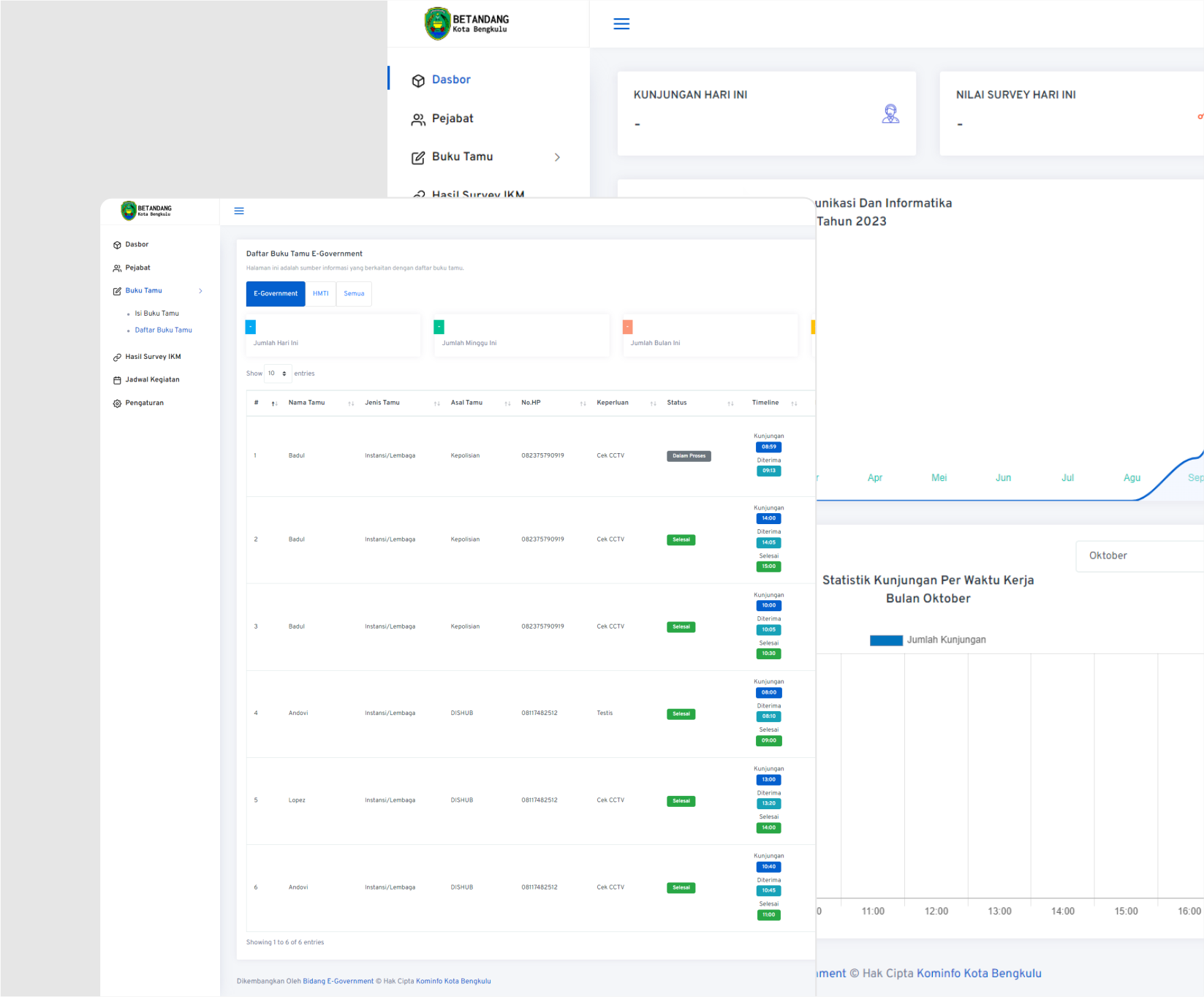This screenshot has width=1204, height=997.
Task: Sort table by the # column arrows
Action: click(x=275, y=403)
